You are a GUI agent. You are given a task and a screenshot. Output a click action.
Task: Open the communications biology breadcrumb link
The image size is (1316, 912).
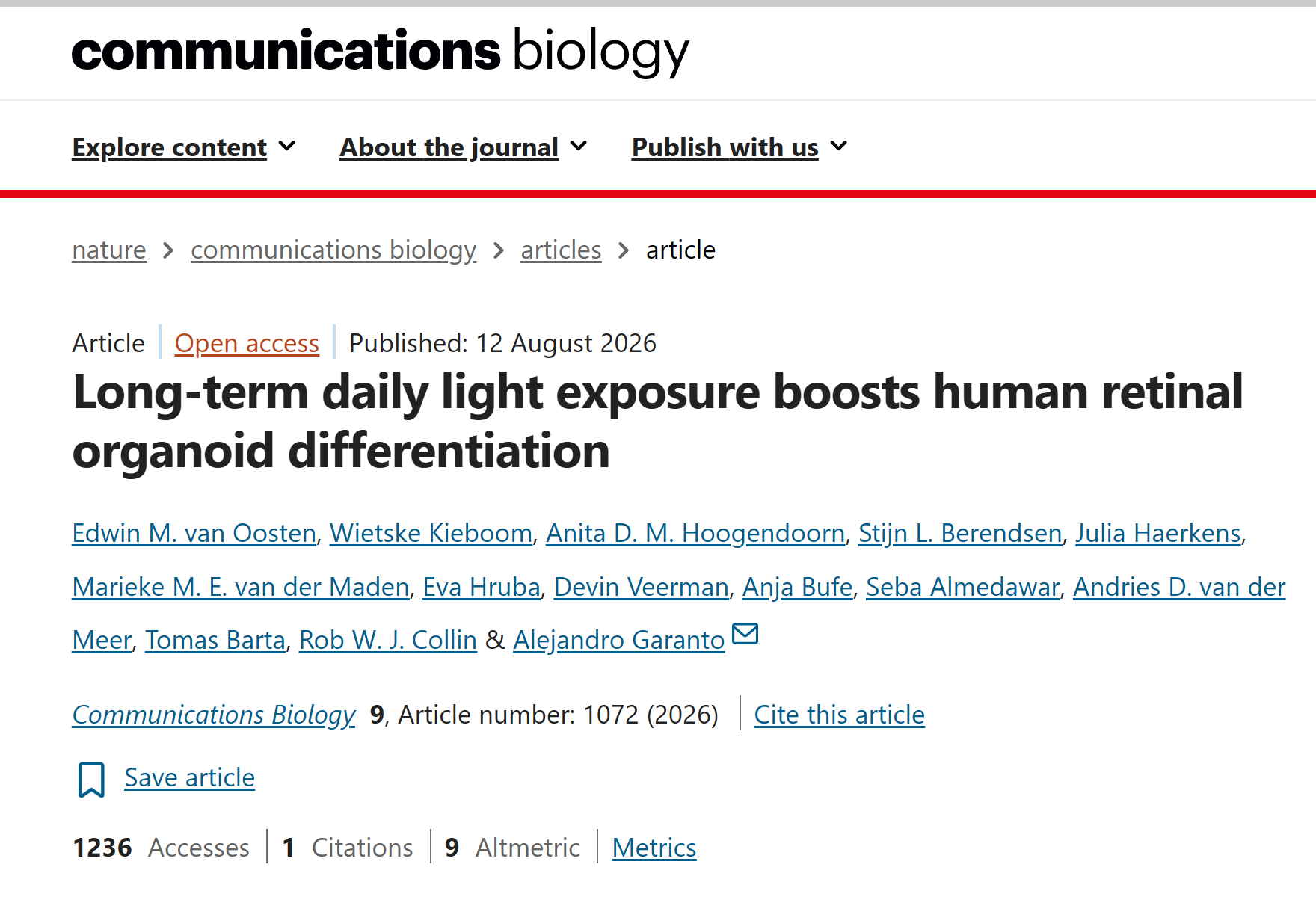(333, 250)
